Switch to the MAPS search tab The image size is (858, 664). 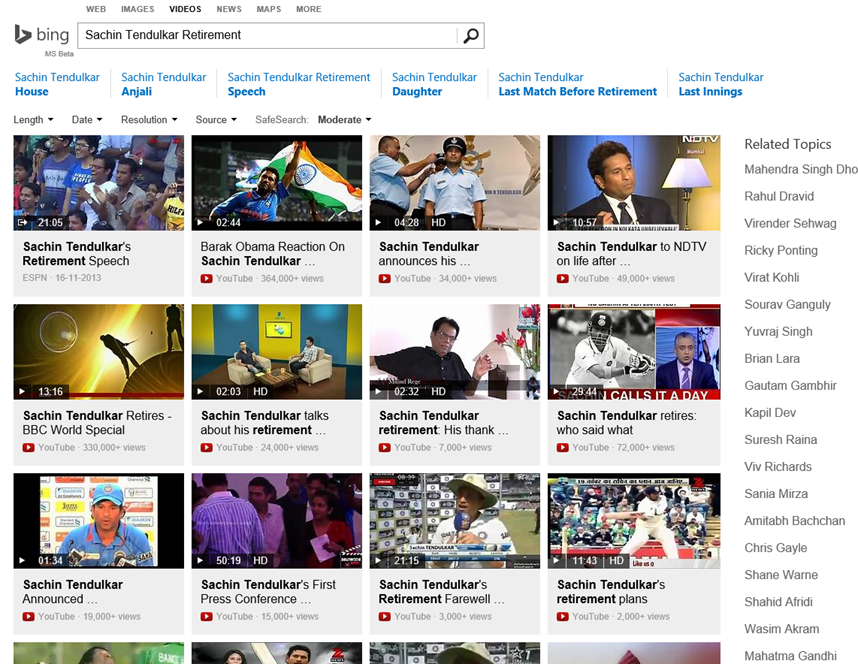[x=269, y=9]
